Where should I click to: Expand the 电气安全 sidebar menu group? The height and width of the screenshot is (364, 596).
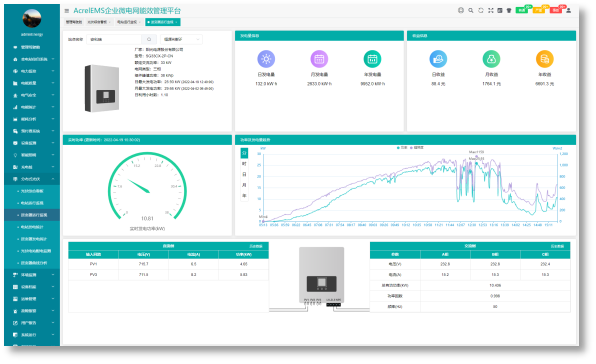pyautogui.click(x=33, y=95)
